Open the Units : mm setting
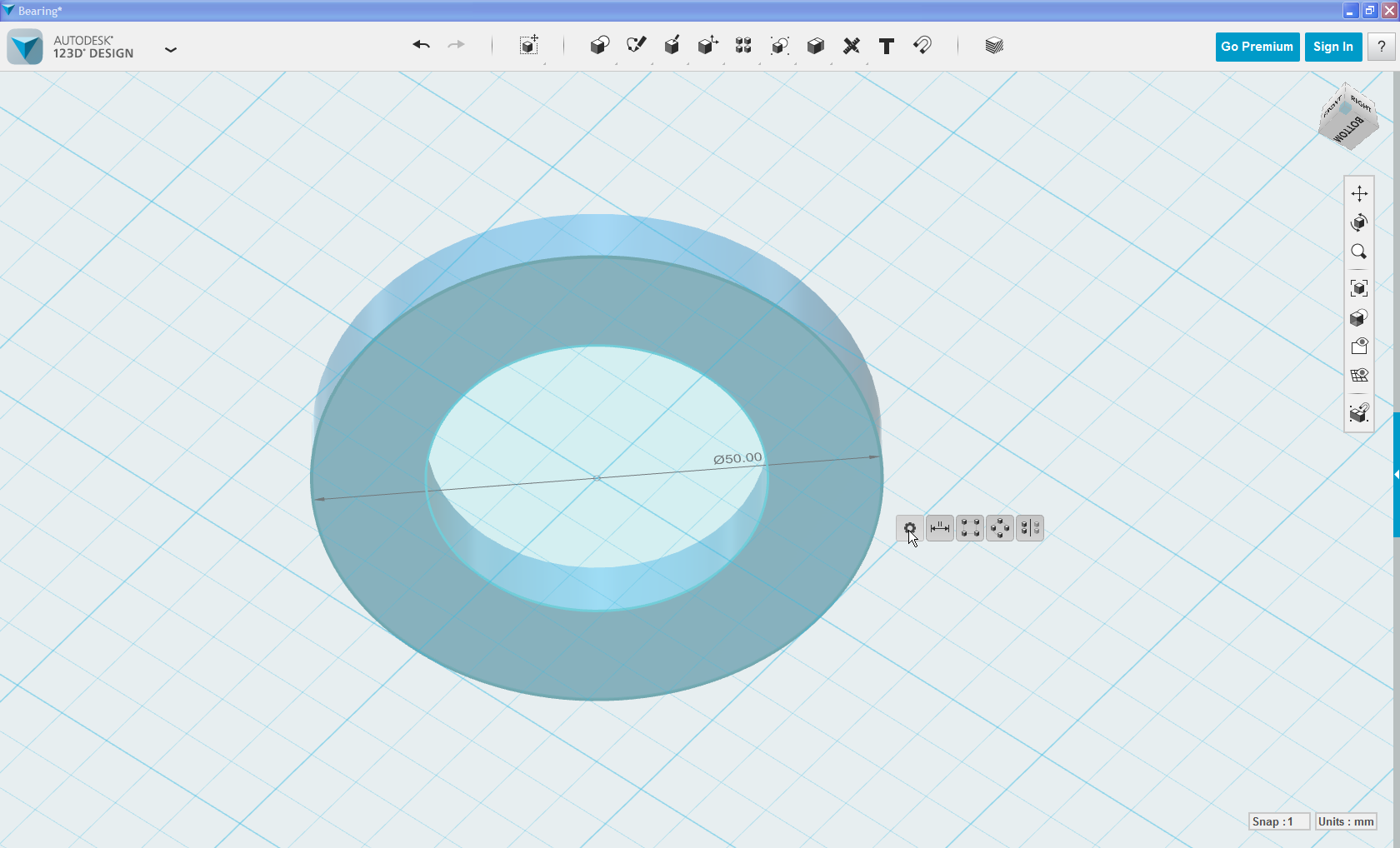 click(x=1346, y=821)
